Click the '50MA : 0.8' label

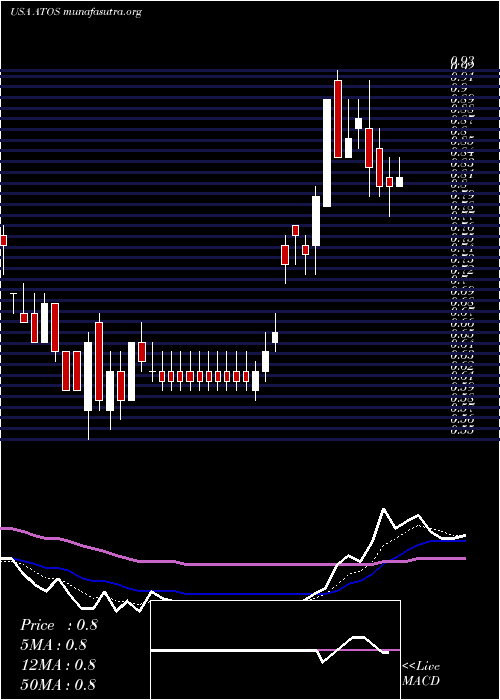(x=58, y=685)
